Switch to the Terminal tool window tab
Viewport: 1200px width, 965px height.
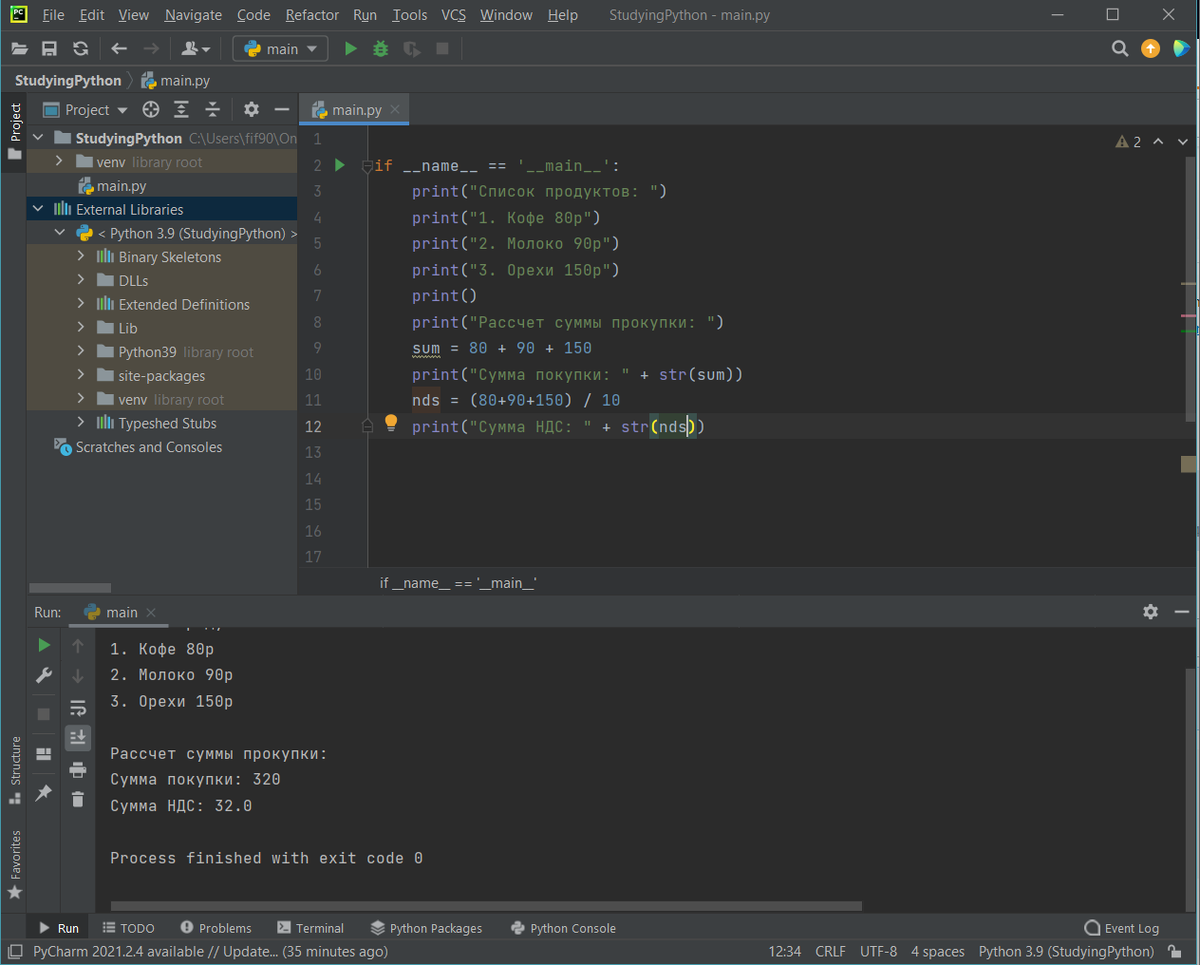pyautogui.click(x=310, y=928)
